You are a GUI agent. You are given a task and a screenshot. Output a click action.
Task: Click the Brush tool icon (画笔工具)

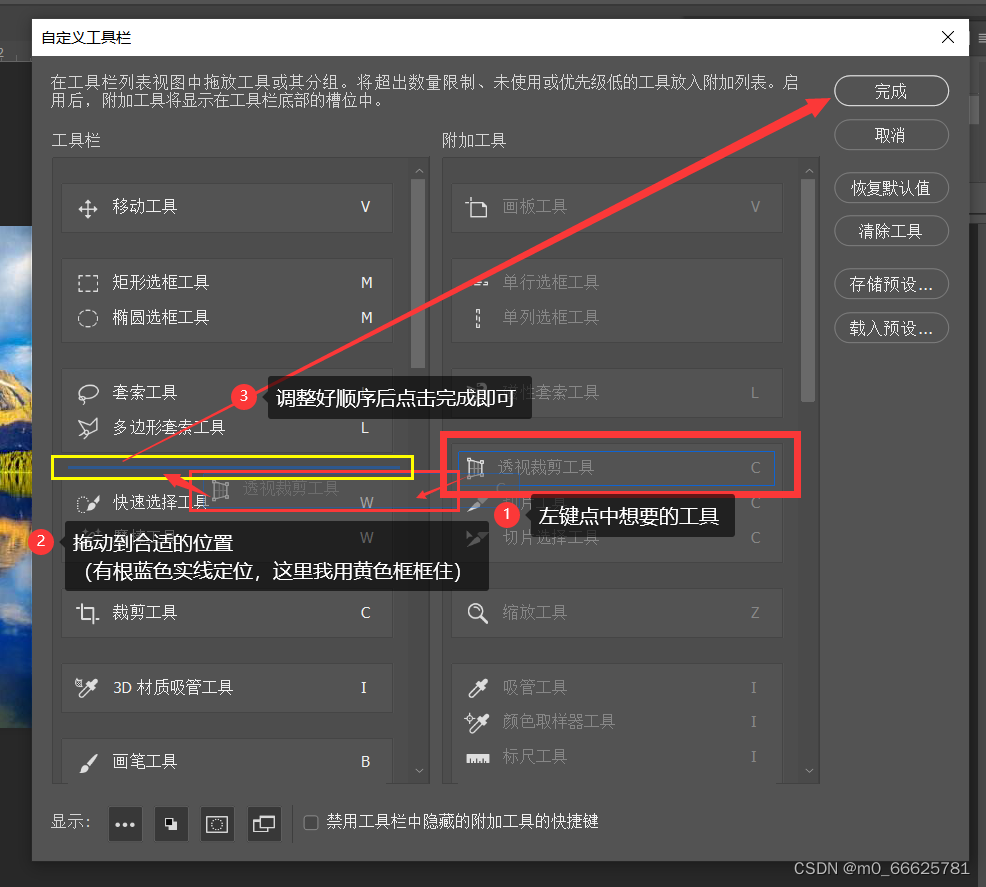coord(88,763)
